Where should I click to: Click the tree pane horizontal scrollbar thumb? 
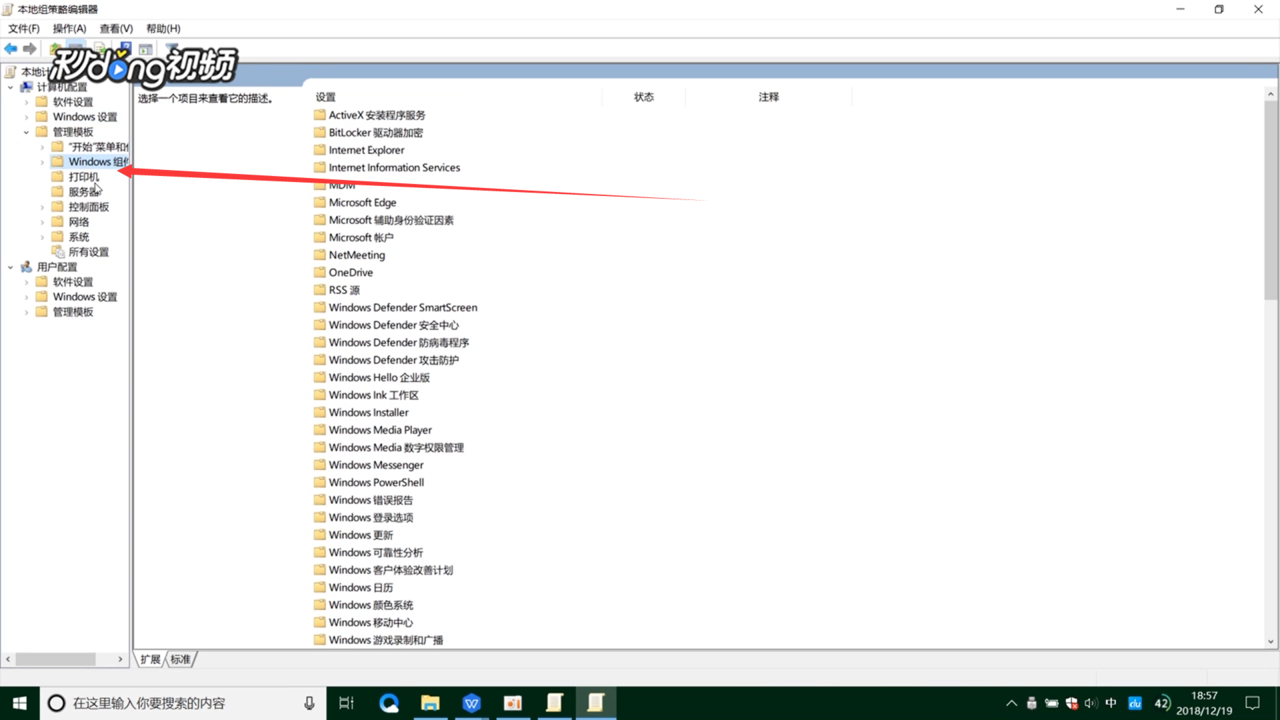56,660
